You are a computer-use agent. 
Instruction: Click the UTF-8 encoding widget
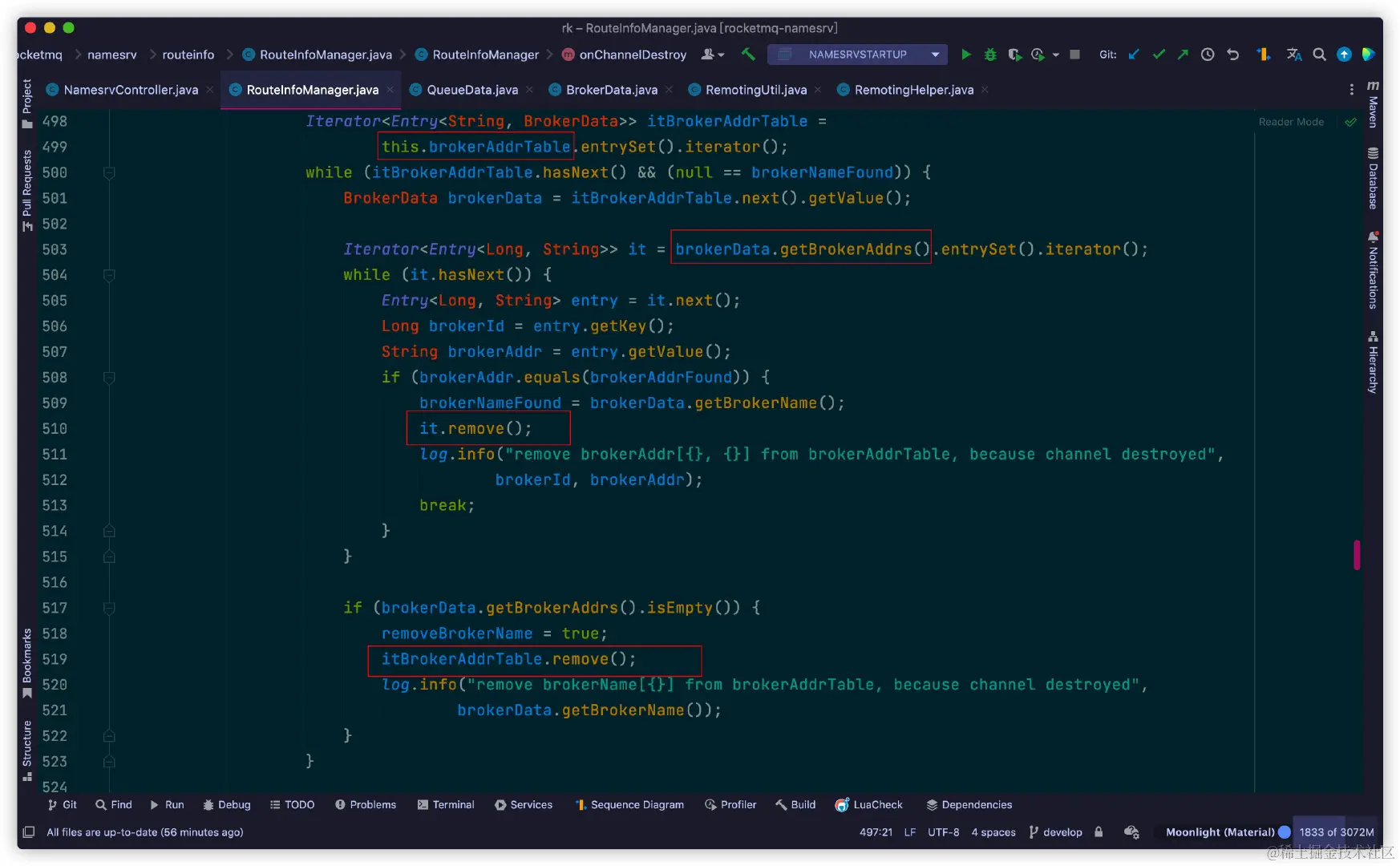coord(944,832)
